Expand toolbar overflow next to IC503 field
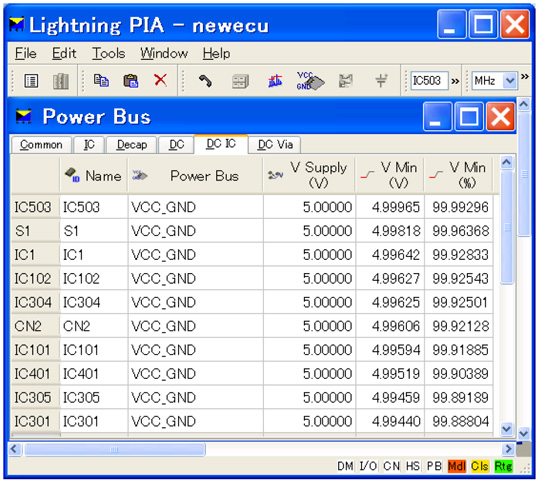 click(x=455, y=81)
